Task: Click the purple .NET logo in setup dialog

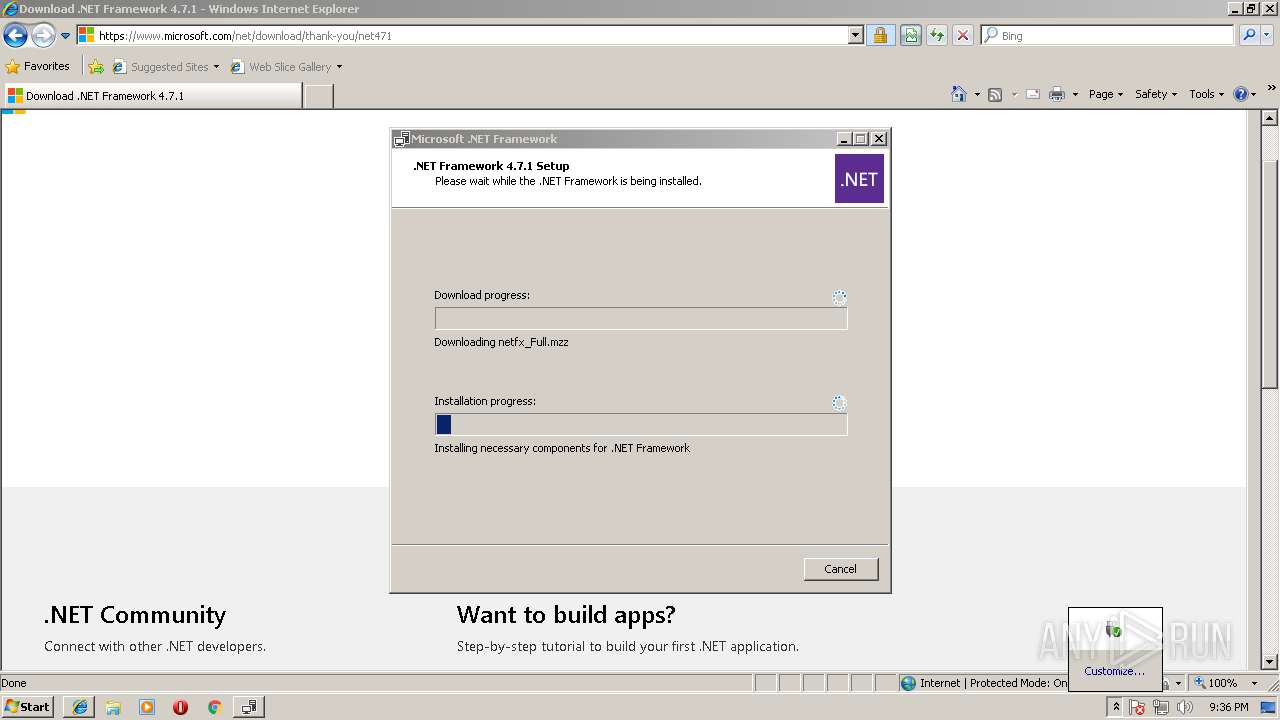Action: point(859,179)
